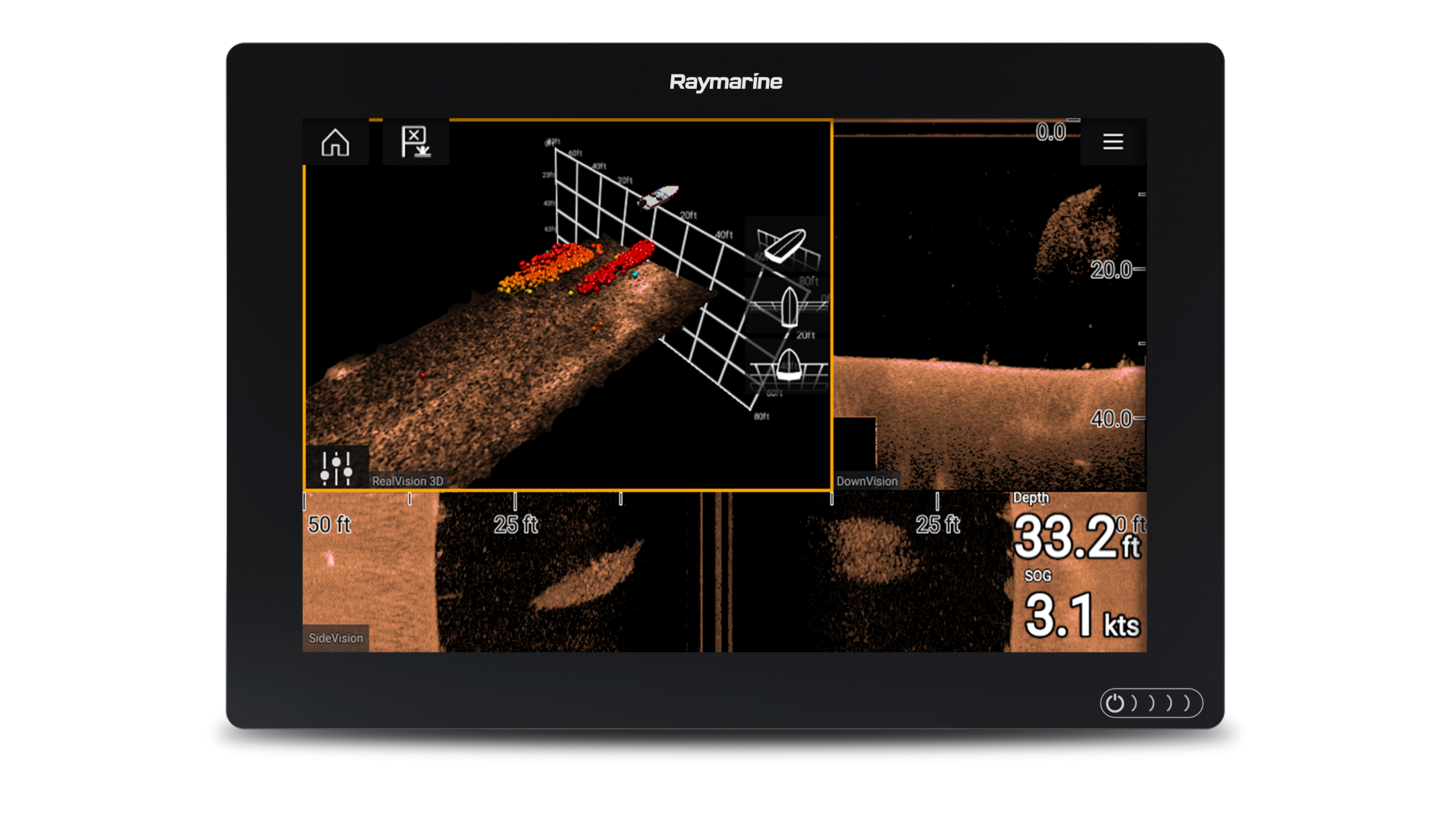The height and width of the screenshot is (819, 1456).
Task: Tap the 20.0 depth scale marker
Action: coord(1111,270)
